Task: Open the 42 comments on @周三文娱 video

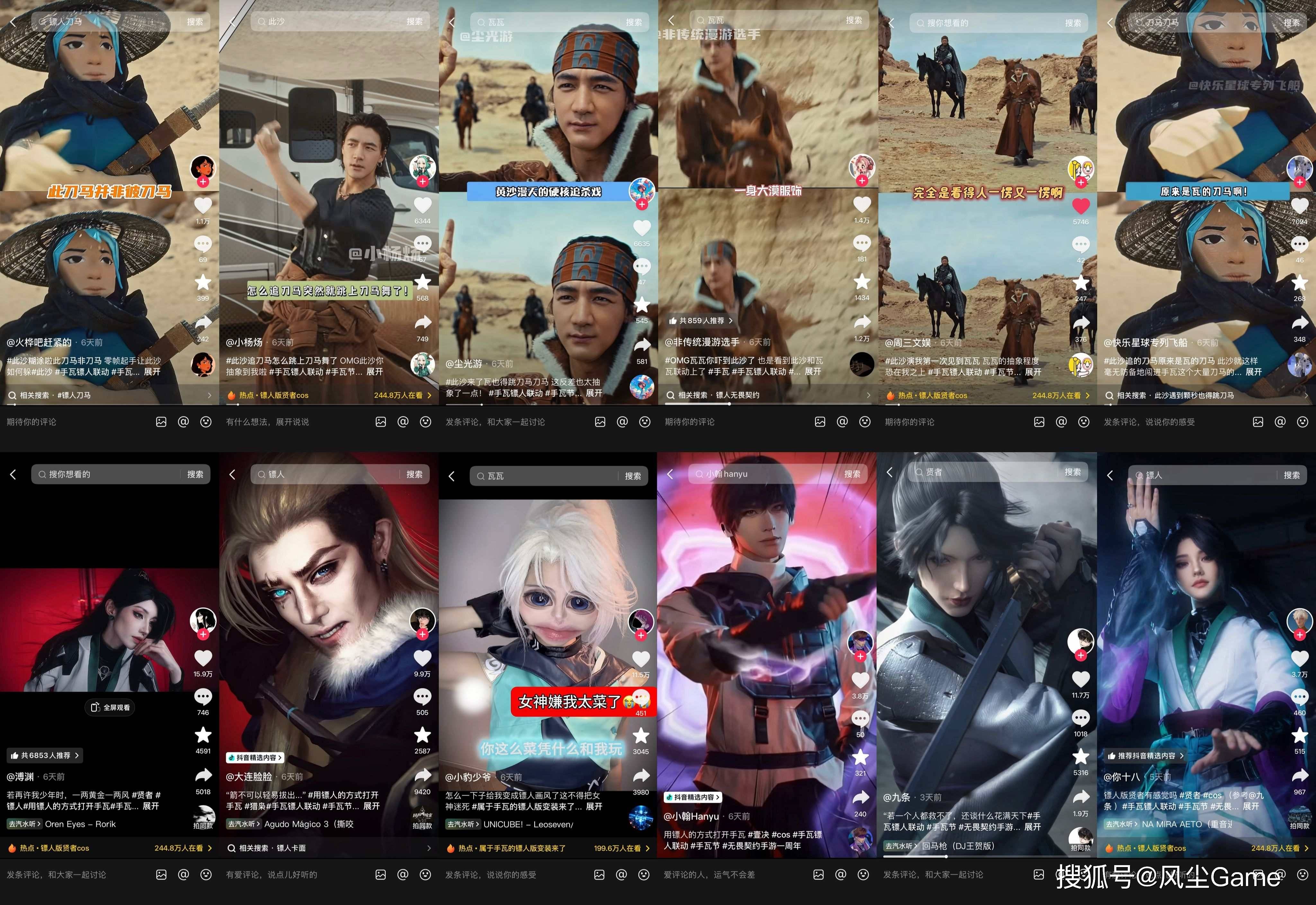Action: (1081, 245)
